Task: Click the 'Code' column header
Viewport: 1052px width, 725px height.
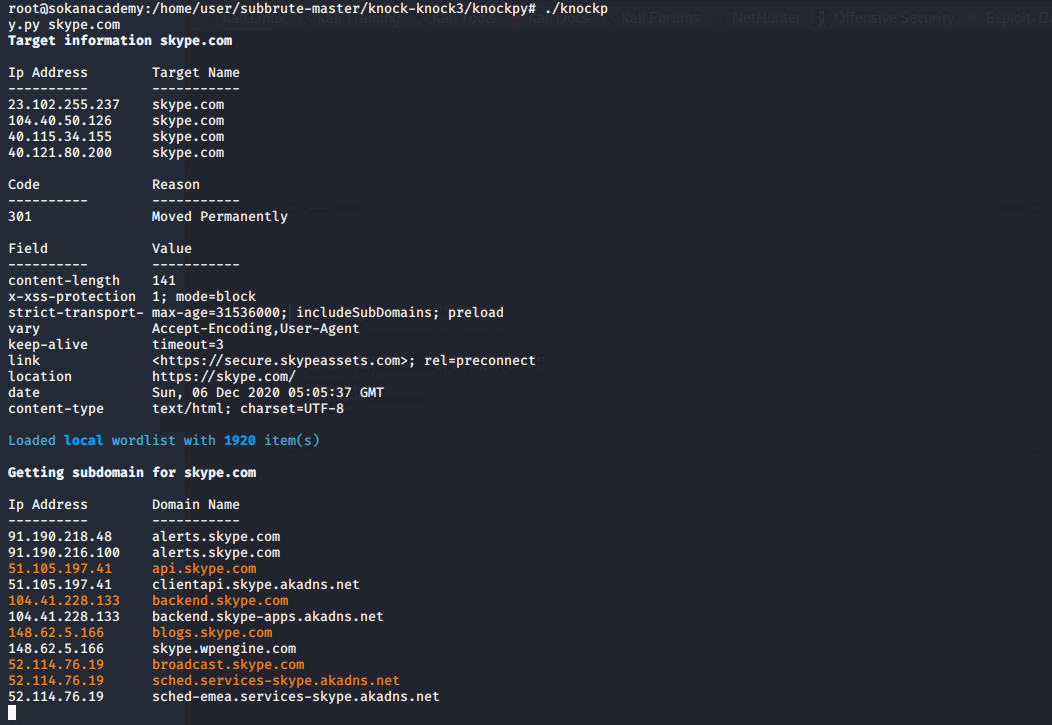Action: click(x=24, y=184)
